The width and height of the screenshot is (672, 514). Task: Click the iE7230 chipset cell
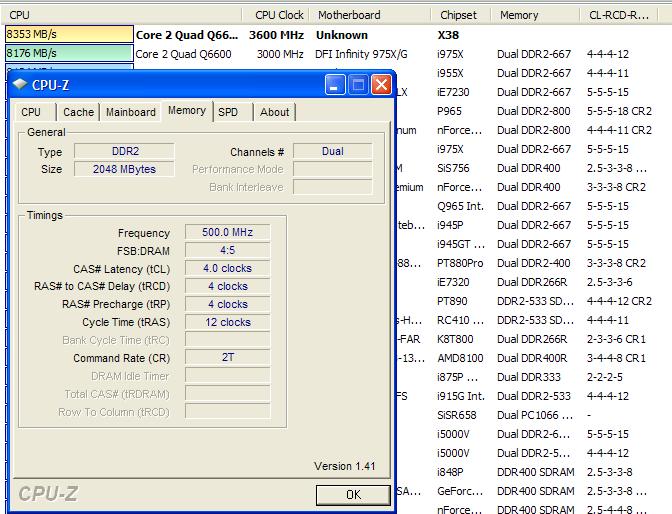[453, 92]
